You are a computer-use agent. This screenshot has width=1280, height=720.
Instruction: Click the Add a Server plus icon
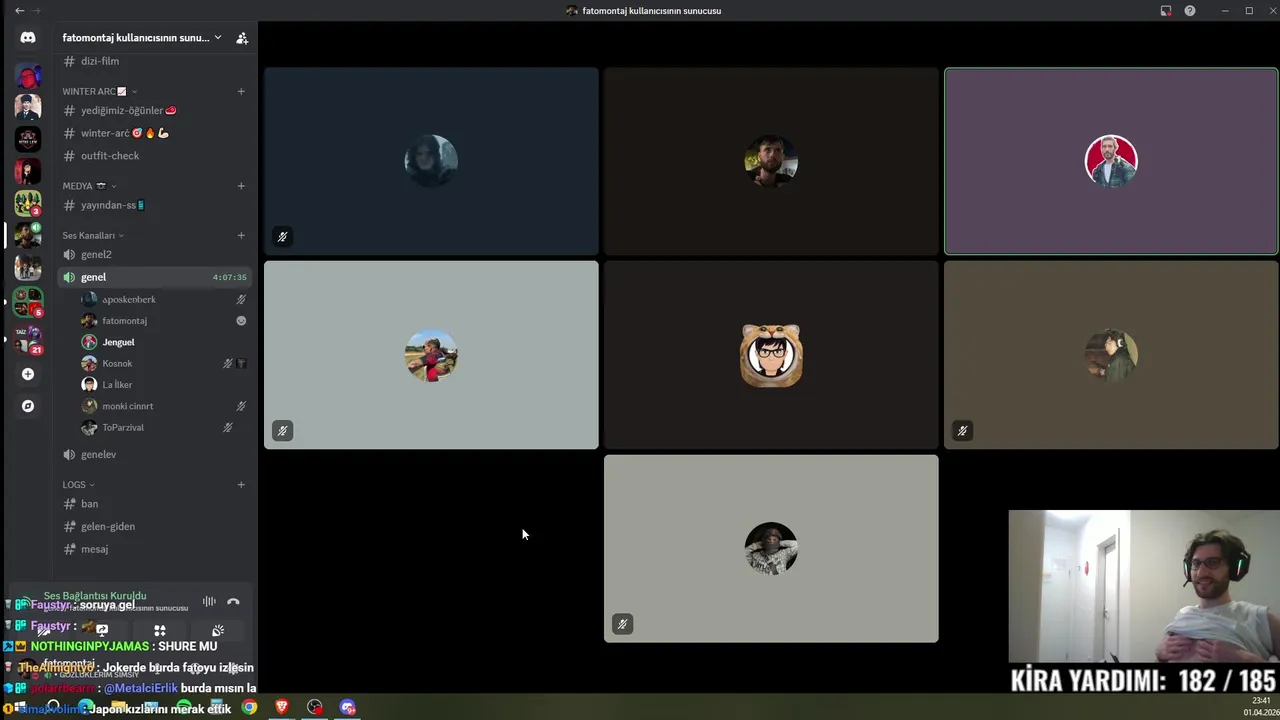(28, 374)
